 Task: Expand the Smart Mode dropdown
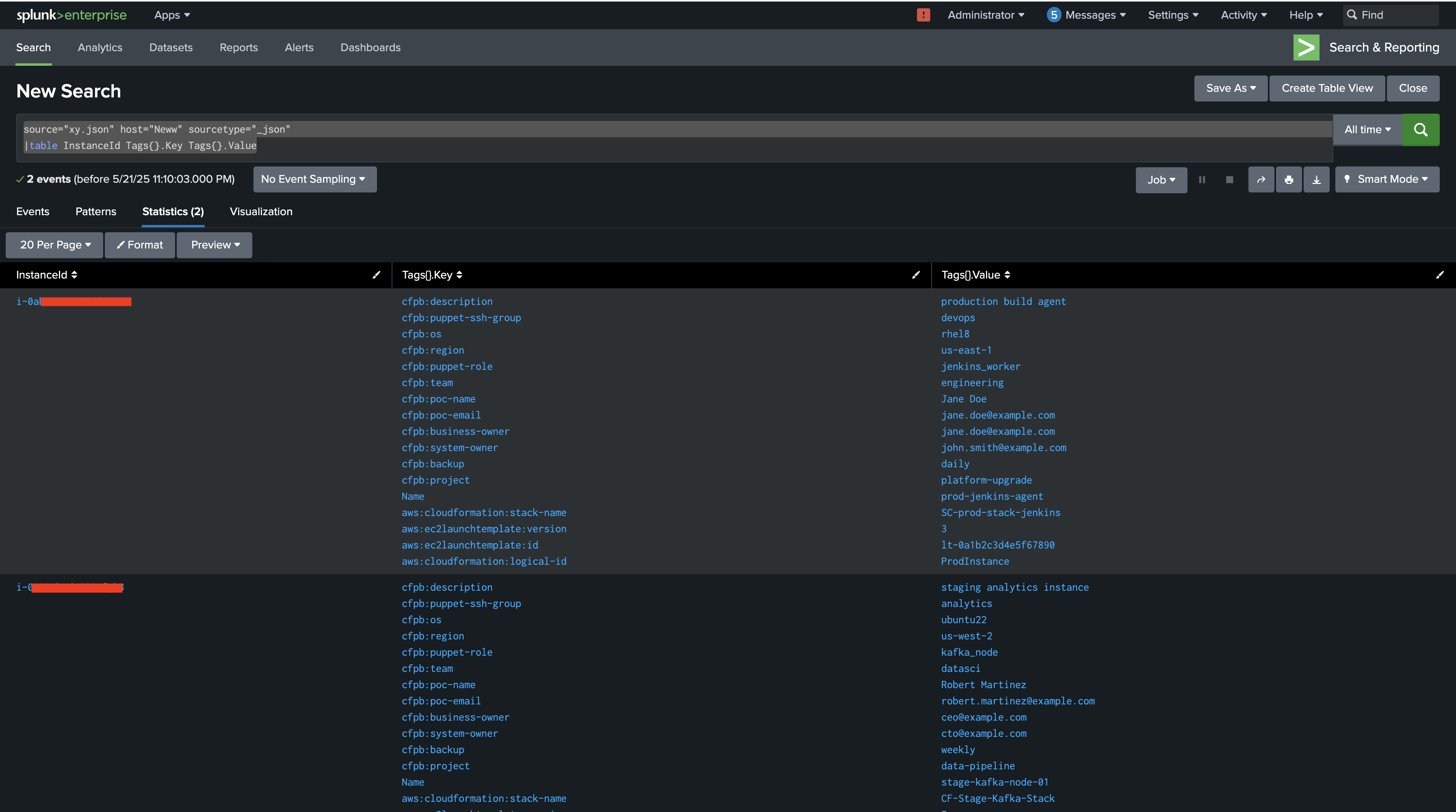(x=1387, y=179)
